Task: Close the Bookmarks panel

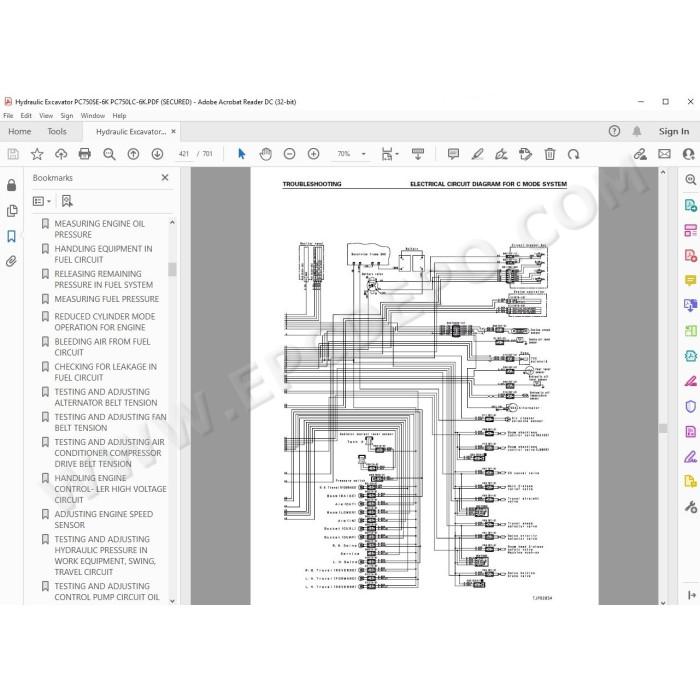Action: pyautogui.click(x=165, y=177)
